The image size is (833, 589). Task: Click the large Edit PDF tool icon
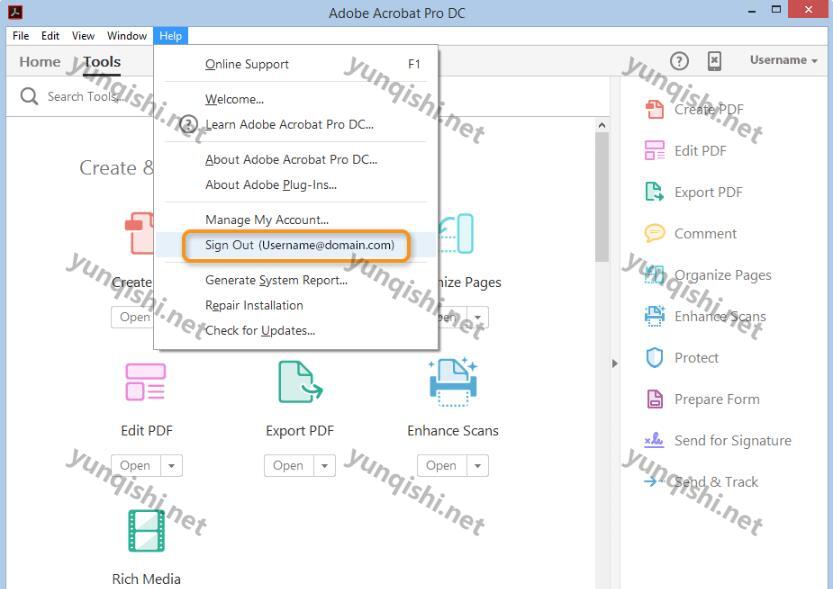pos(146,382)
